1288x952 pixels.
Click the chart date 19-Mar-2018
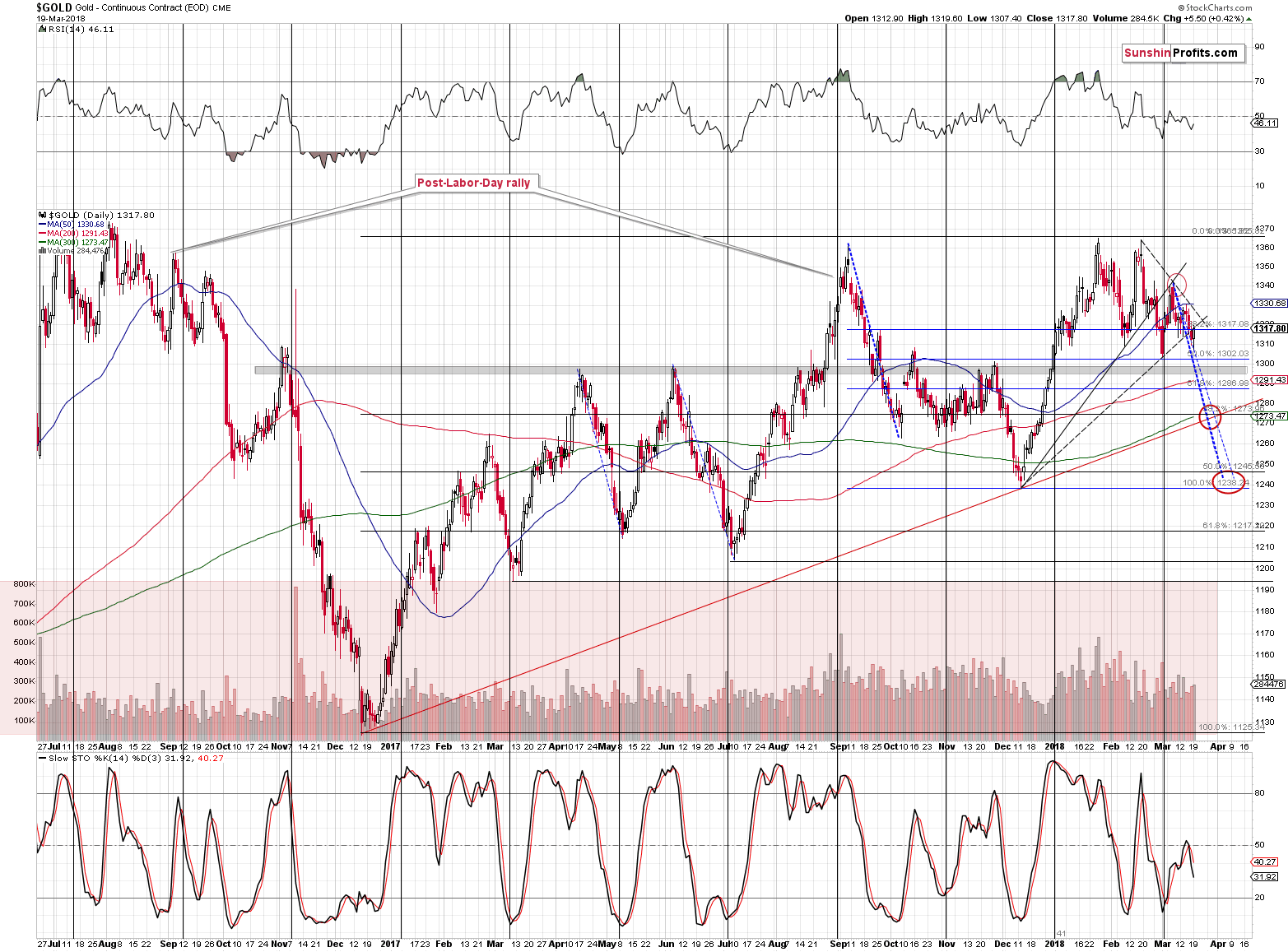59,18
